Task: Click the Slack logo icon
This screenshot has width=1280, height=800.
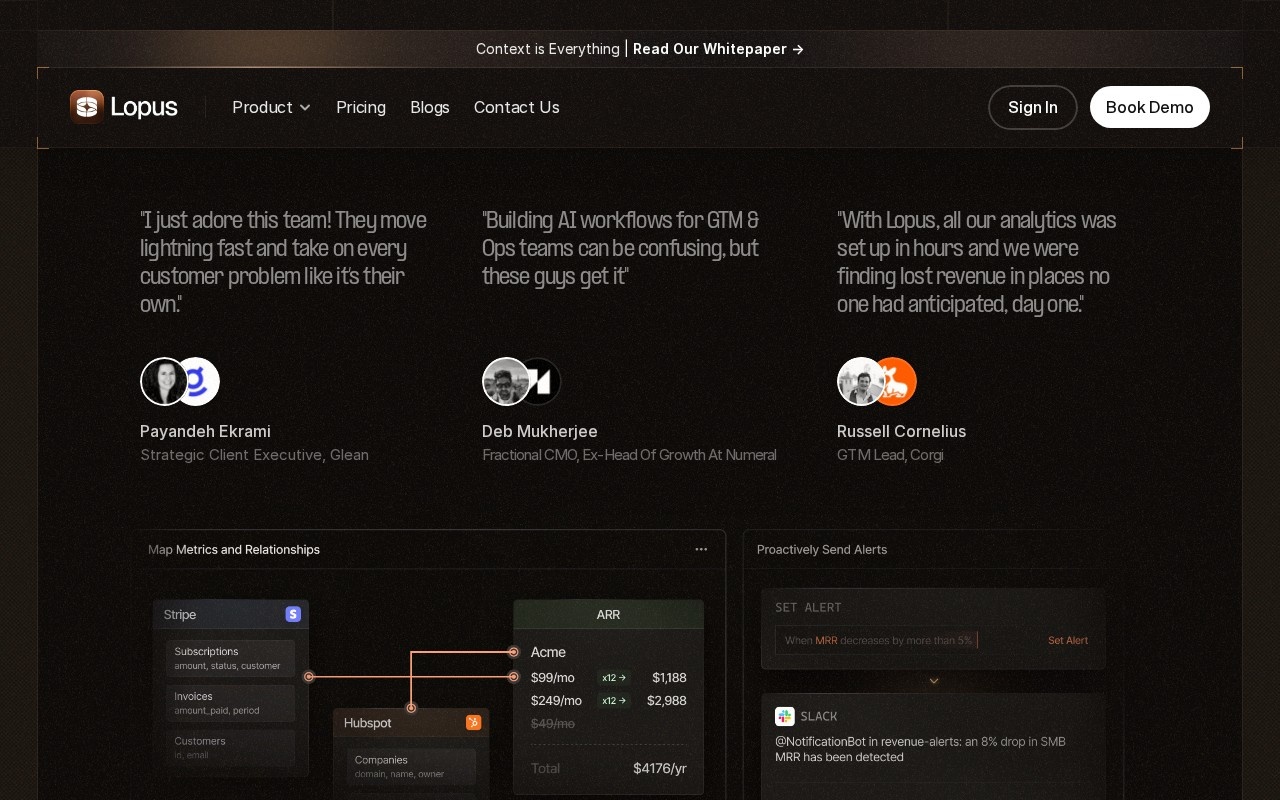Action: point(785,716)
